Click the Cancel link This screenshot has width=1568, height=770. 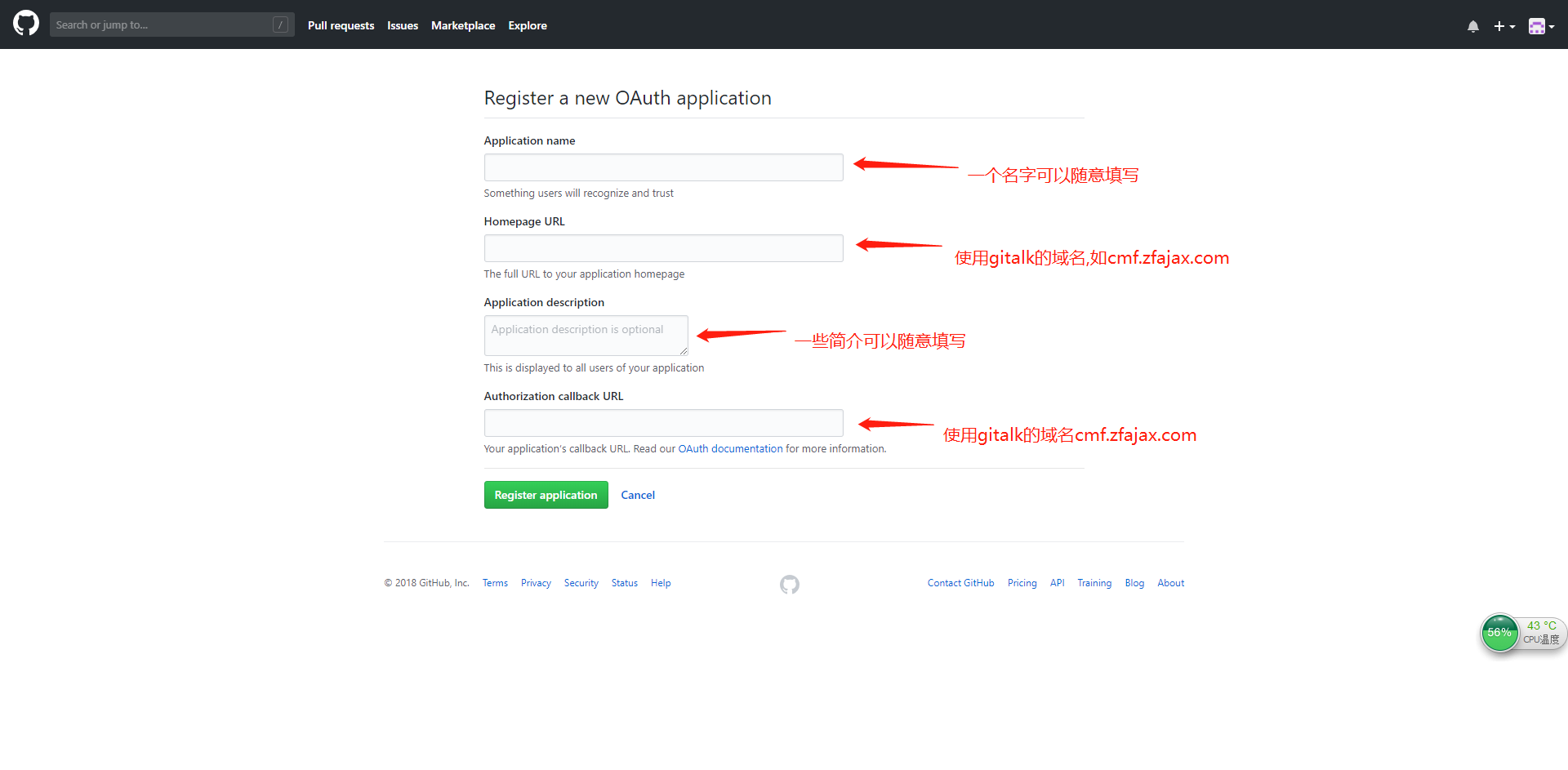tap(637, 495)
